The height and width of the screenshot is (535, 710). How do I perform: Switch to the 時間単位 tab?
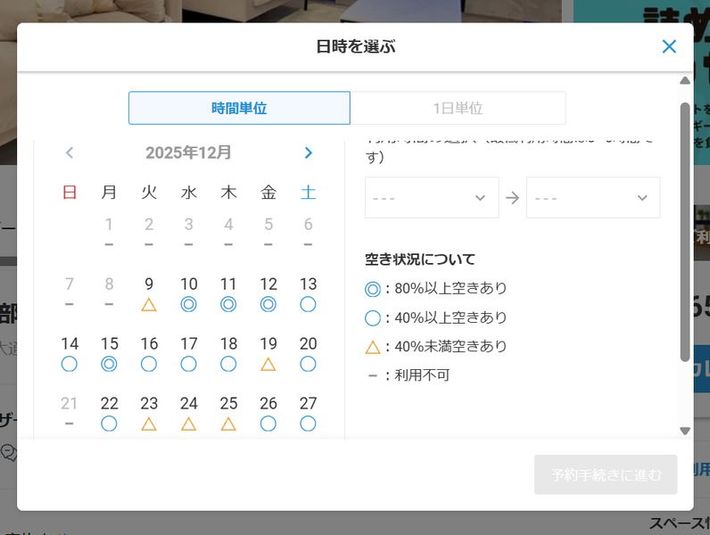pos(239,108)
